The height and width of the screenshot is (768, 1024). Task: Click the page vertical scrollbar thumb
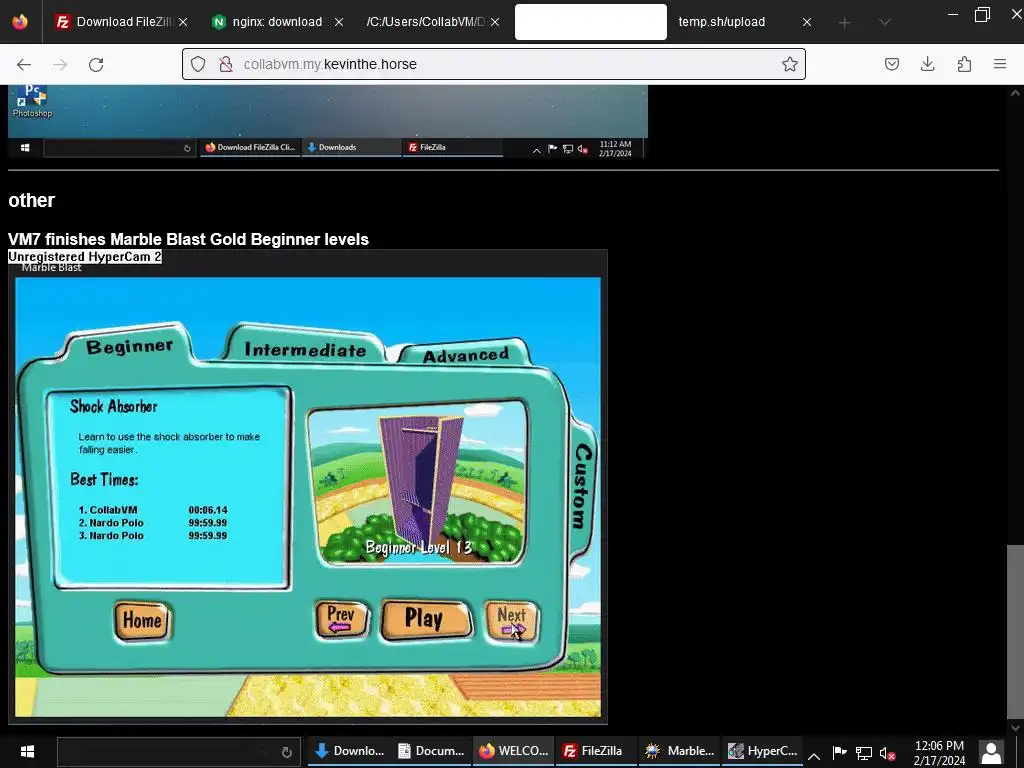coord(1014,632)
